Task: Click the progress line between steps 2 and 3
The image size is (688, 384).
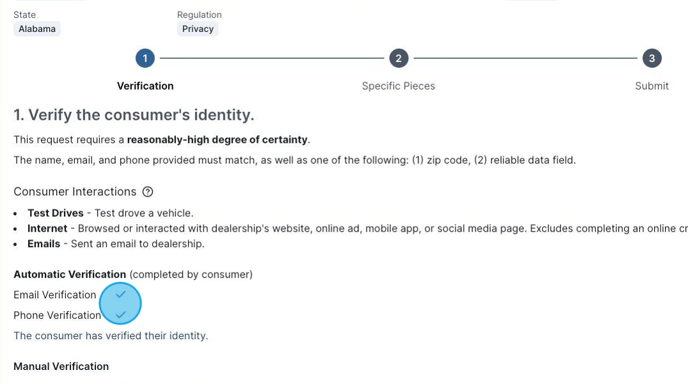Action: point(525,58)
